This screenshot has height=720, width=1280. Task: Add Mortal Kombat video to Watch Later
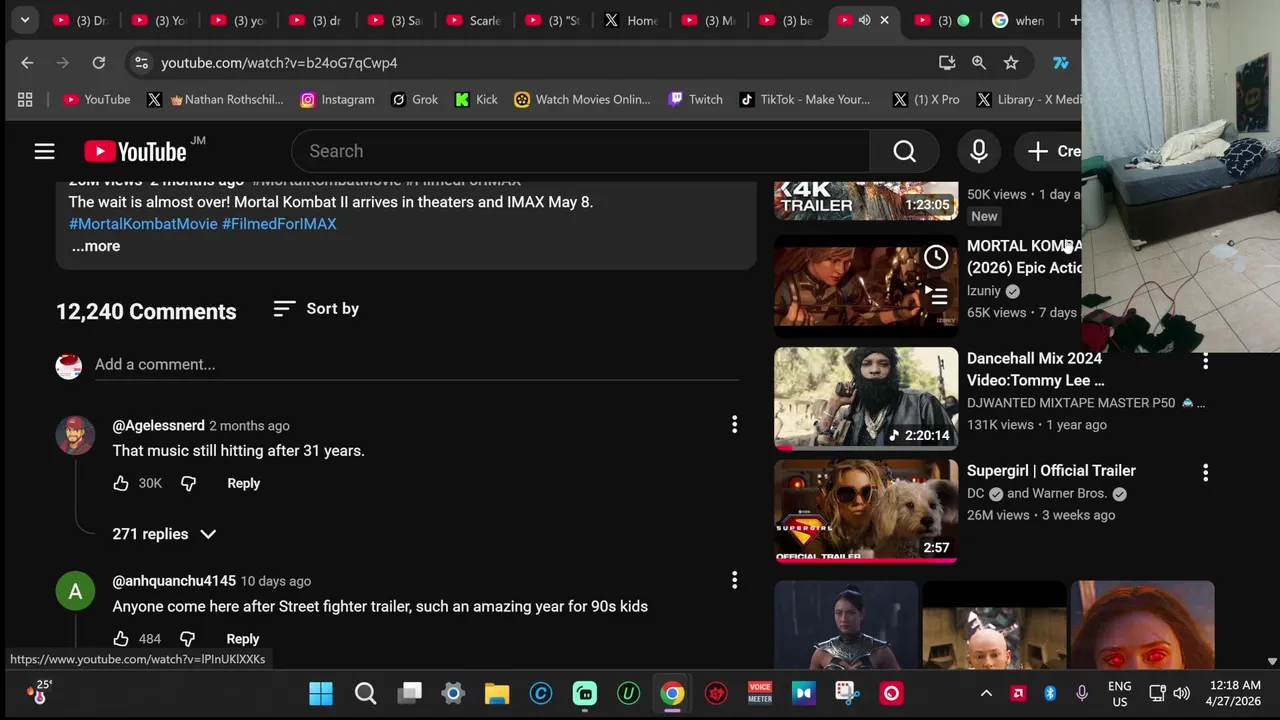click(936, 257)
